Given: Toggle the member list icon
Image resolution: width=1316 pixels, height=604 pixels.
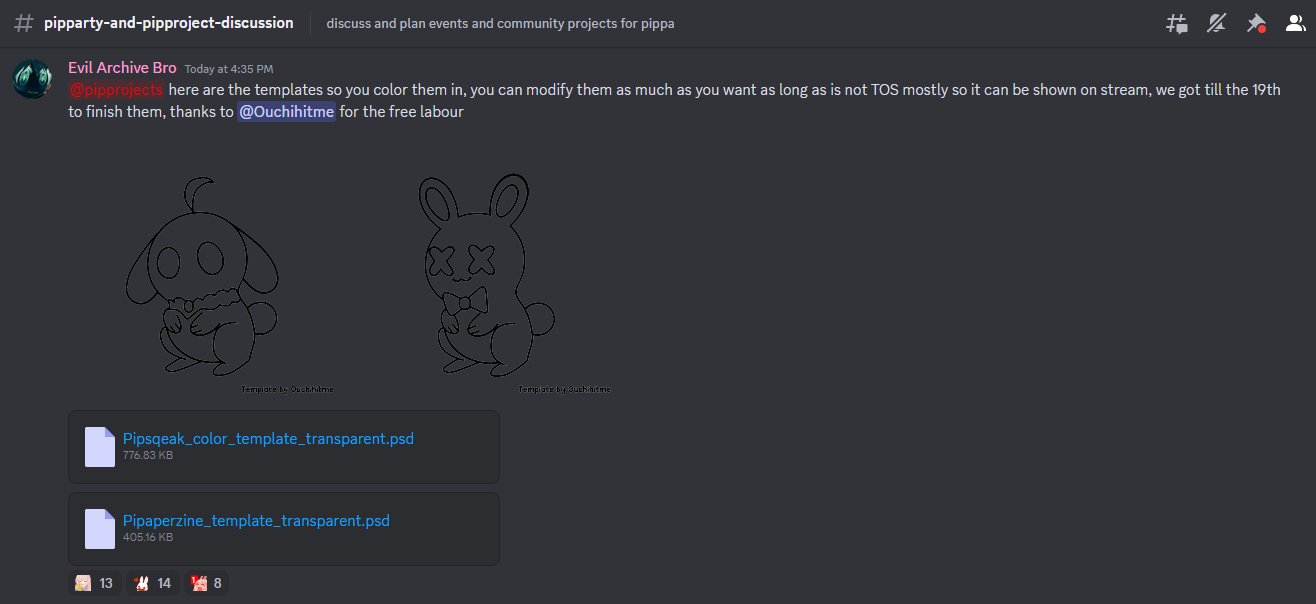Looking at the screenshot, I should pos(1295,23).
